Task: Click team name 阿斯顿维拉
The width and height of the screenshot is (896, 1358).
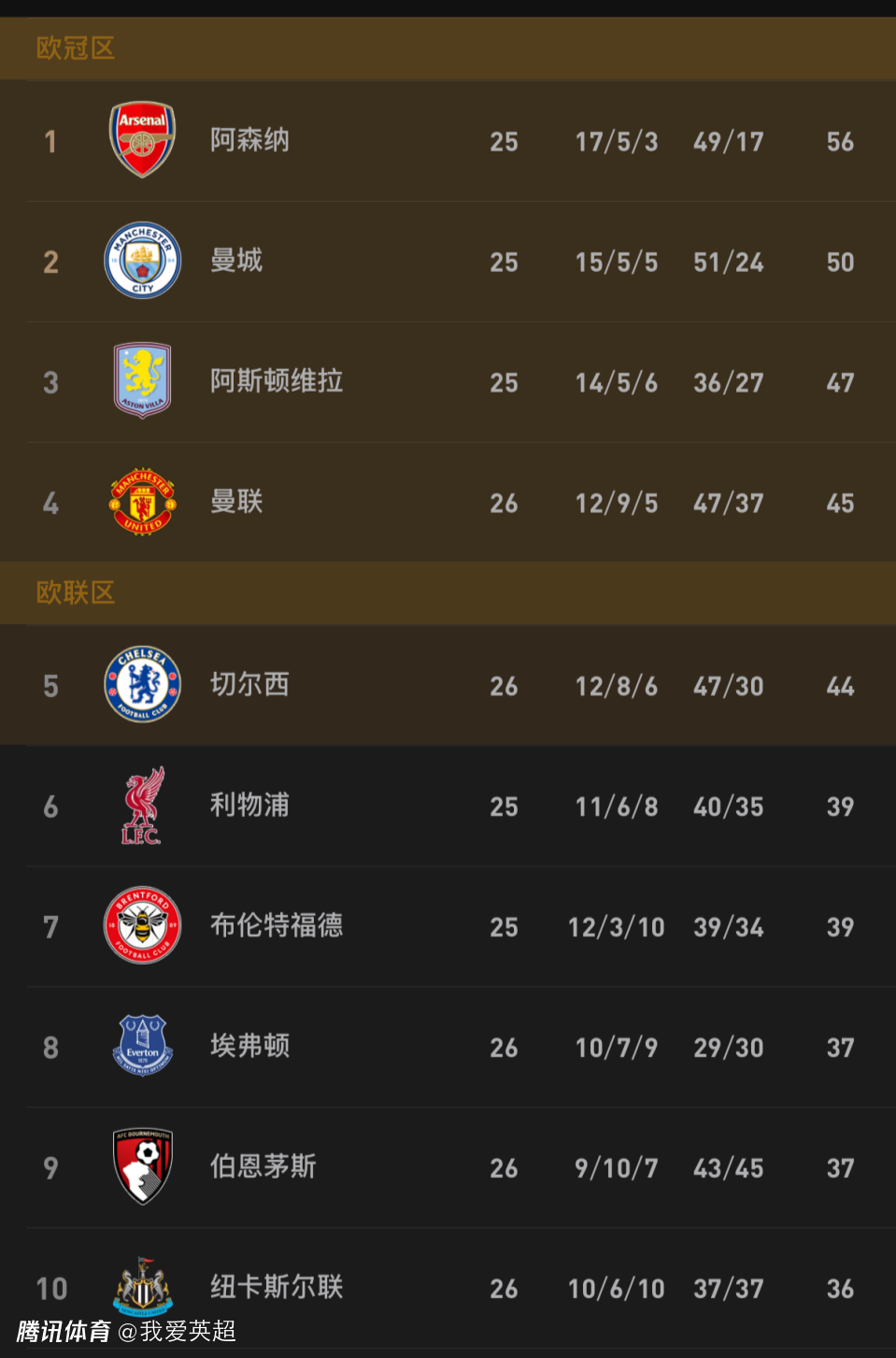Action: click(x=277, y=381)
